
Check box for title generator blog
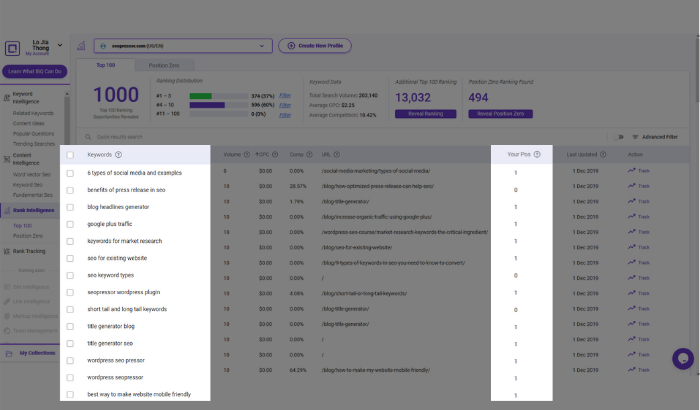[x=70, y=326]
